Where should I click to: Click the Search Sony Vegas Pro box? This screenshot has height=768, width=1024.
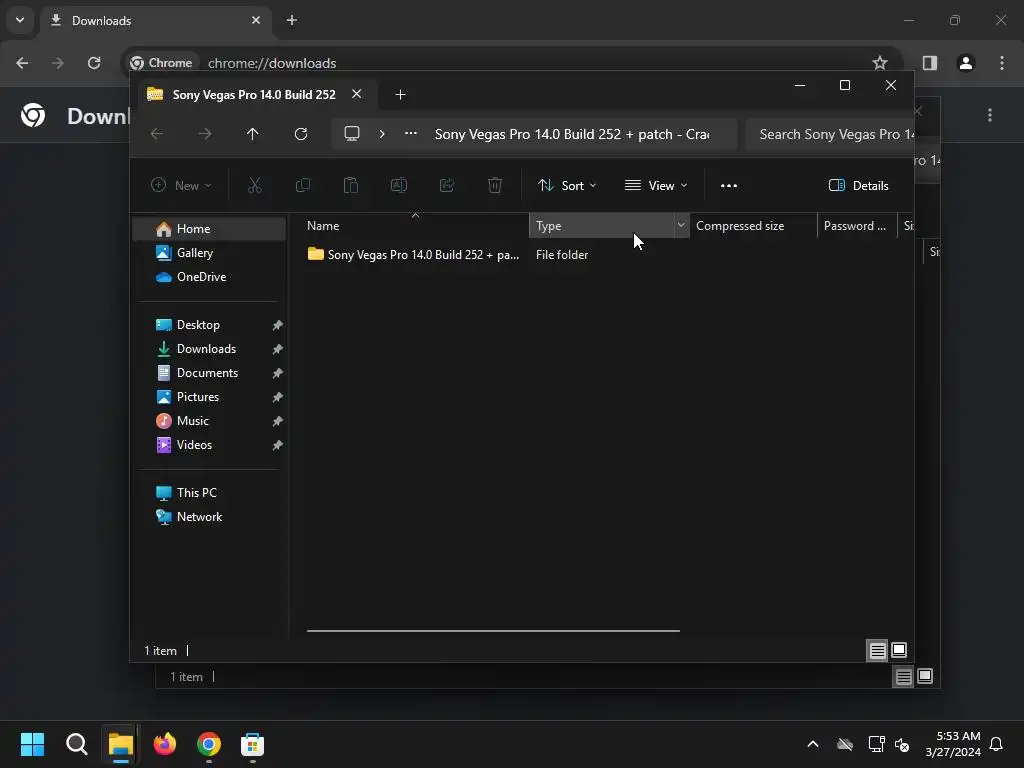click(829, 134)
